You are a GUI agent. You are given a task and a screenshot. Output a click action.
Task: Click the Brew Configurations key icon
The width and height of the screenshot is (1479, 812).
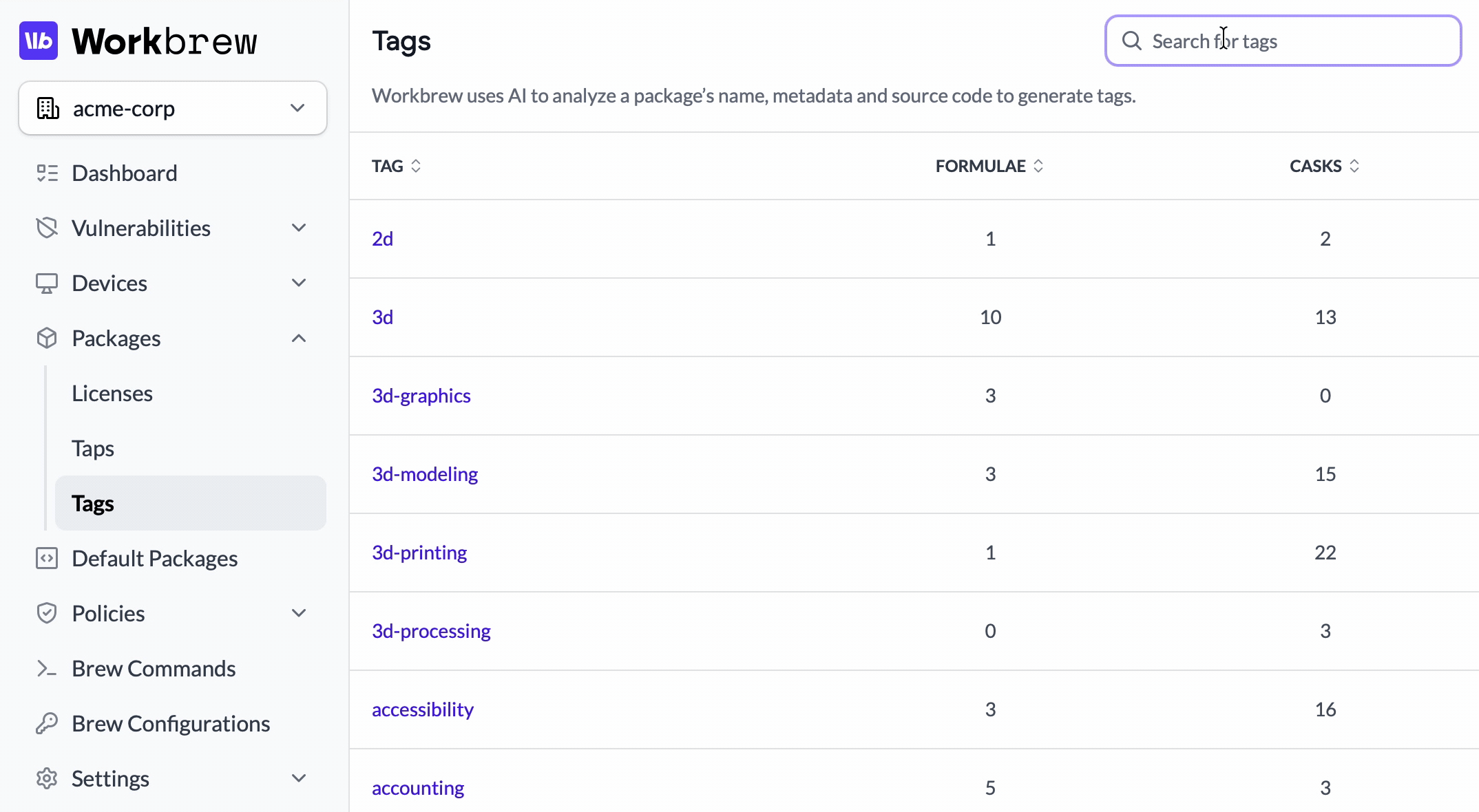pyautogui.click(x=47, y=723)
